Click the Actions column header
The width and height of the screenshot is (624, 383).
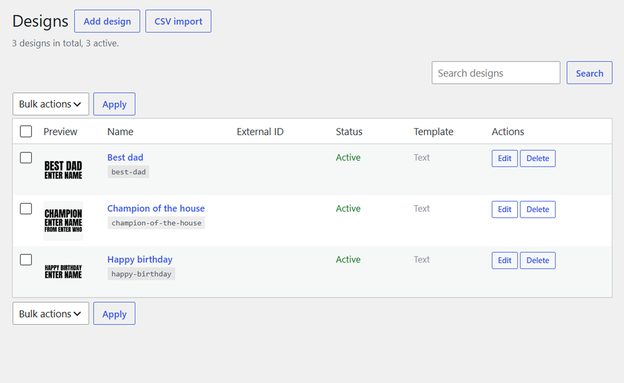point(508,131)
